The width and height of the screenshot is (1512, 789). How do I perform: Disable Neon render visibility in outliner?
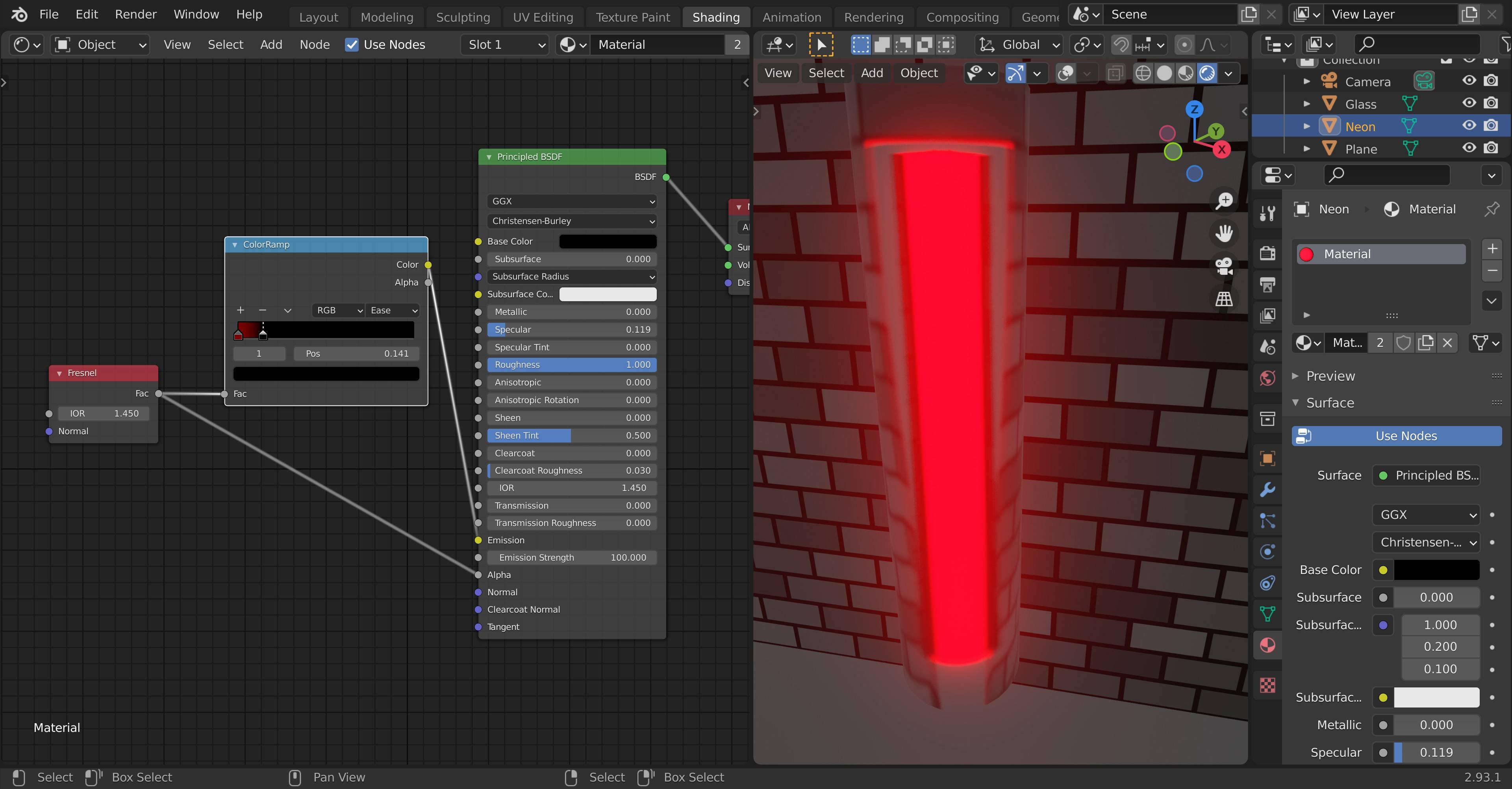[x=1492, y=125]
